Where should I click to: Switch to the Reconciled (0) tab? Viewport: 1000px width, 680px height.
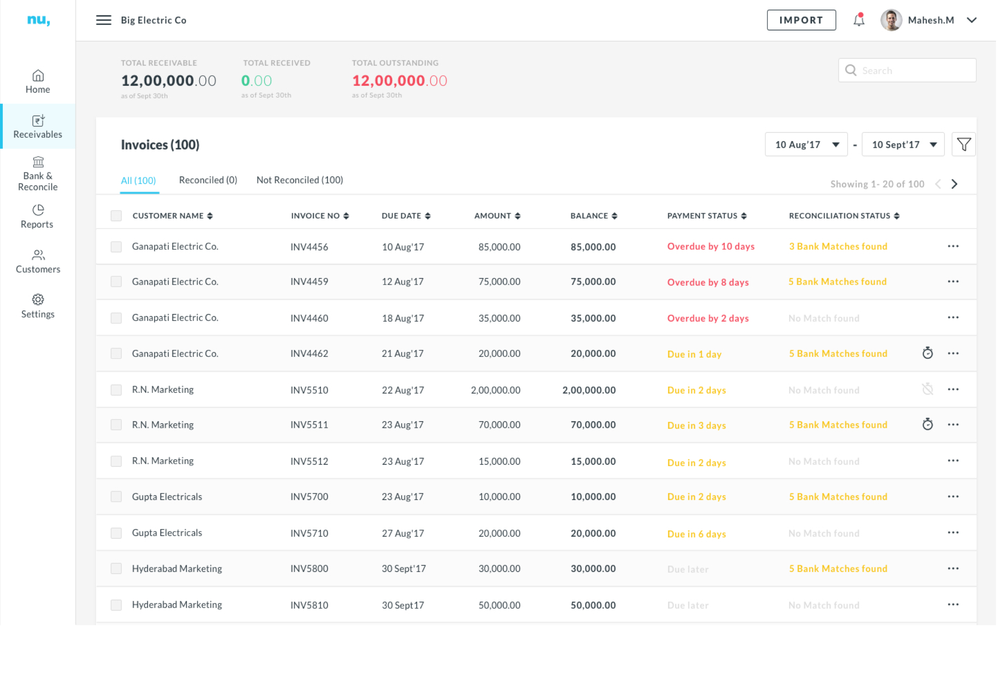click(208, 180)
